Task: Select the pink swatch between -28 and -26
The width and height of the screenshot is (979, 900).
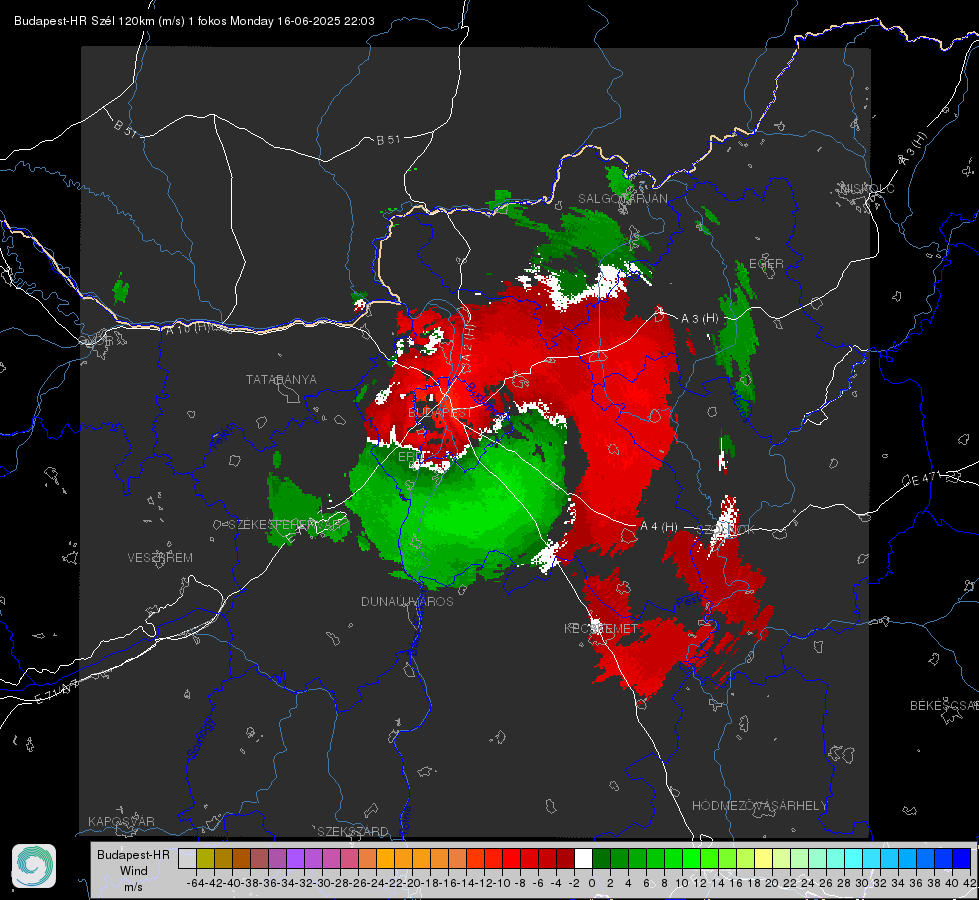Action: [x=350, y=858]
